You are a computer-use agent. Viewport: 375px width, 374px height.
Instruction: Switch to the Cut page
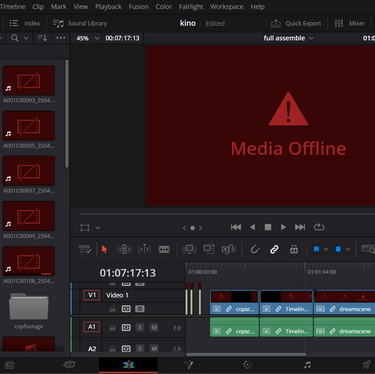pos(69,365)
